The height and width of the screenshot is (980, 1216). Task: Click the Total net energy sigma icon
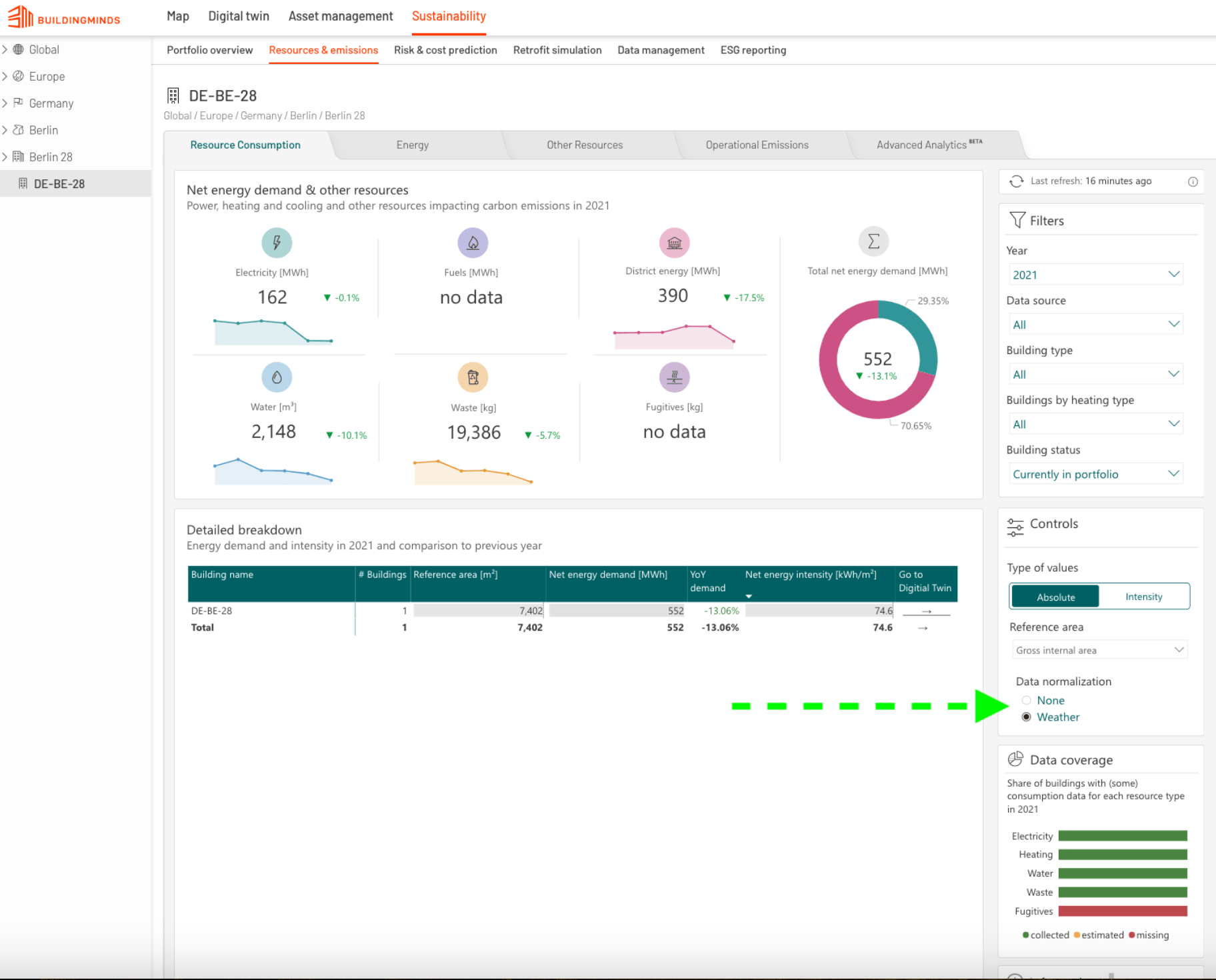tap(873, 241)
